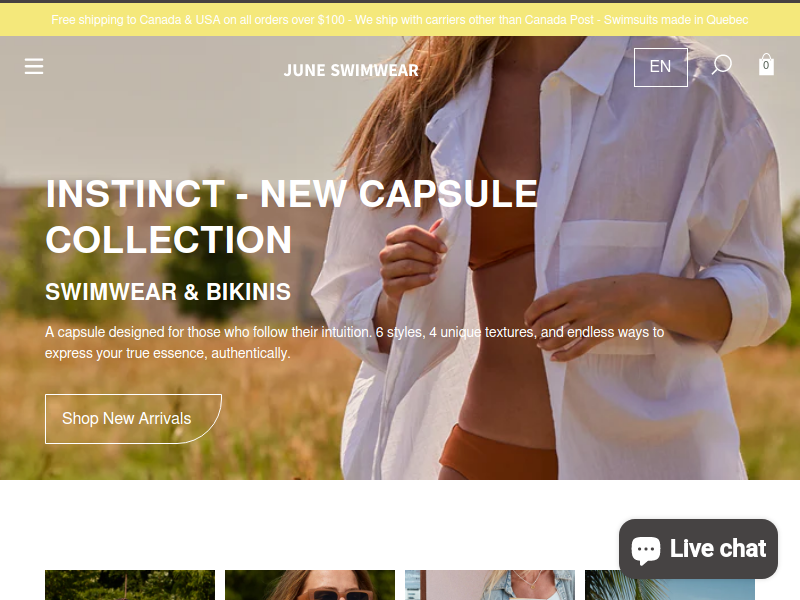
Task: Click the speech bubble chat icon
Action: click(646, 549)
